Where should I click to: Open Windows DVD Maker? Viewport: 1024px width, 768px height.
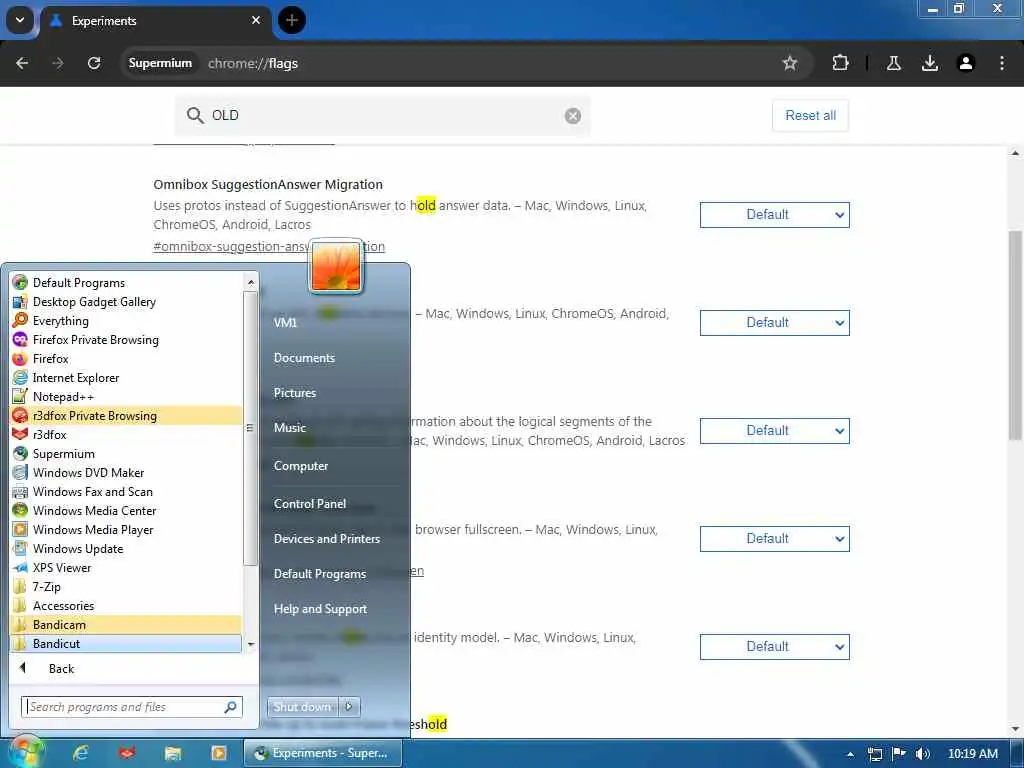(x=127, y=472)
